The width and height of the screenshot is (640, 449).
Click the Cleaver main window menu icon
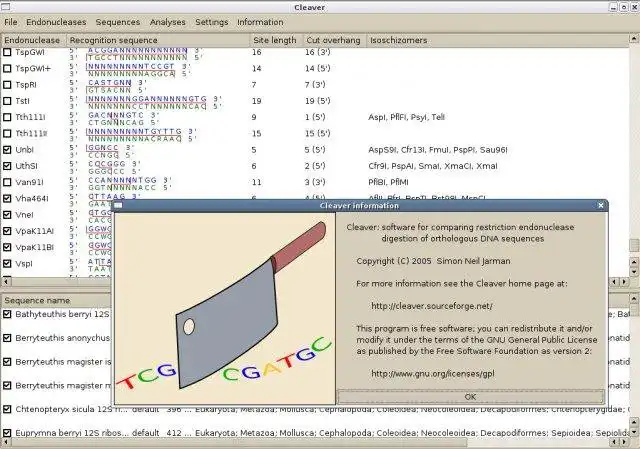[x=5, y=7]
